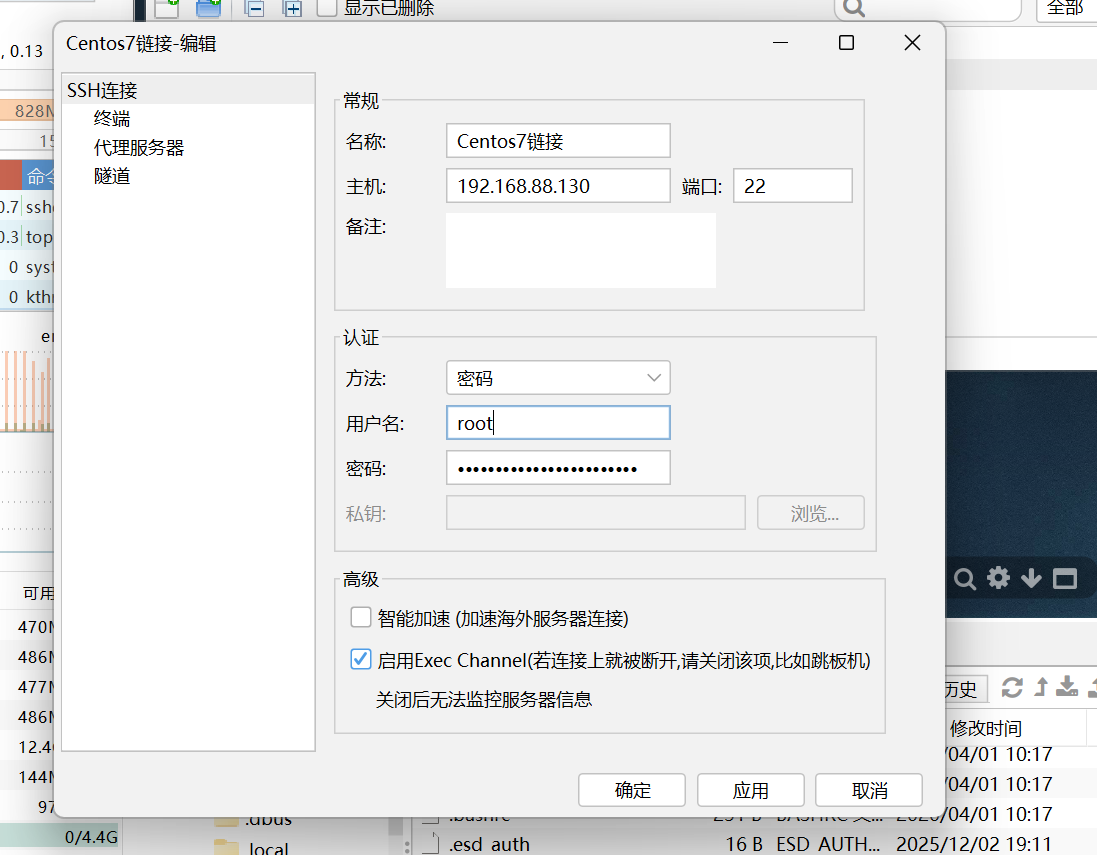Screen dimensions: 1097x855
Task: Click the magnifier icon in the top search box
Action: pyautogui.click(x=854, y=8)
